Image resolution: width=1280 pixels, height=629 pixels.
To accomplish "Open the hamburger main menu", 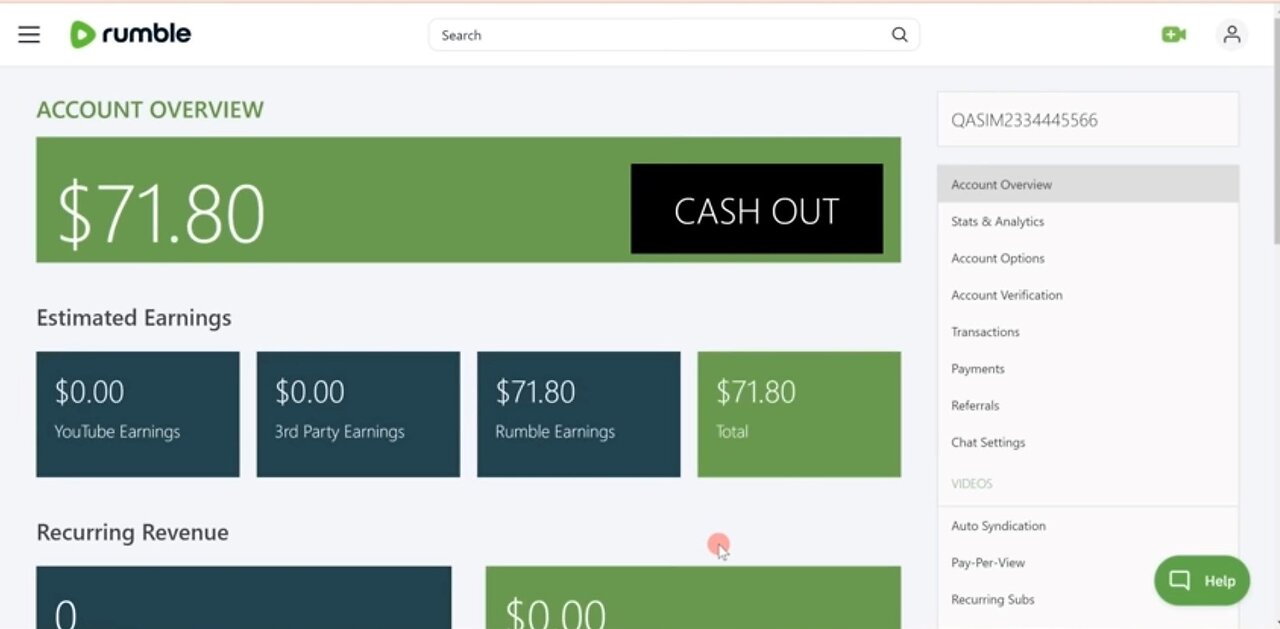I will click(29, 35).
